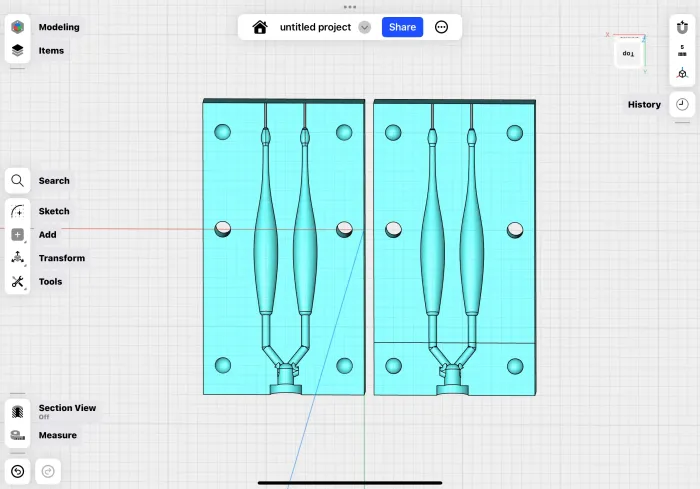Undo the last action
The height and width of the screenshot is (489, 700).
[x=17, y=472]
